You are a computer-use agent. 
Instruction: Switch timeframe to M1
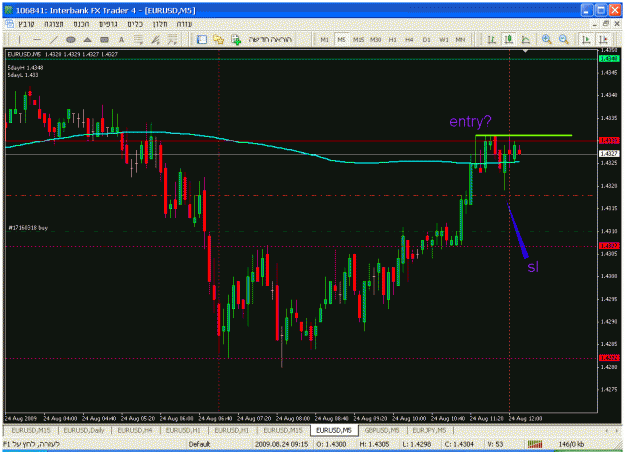[324, 39]
